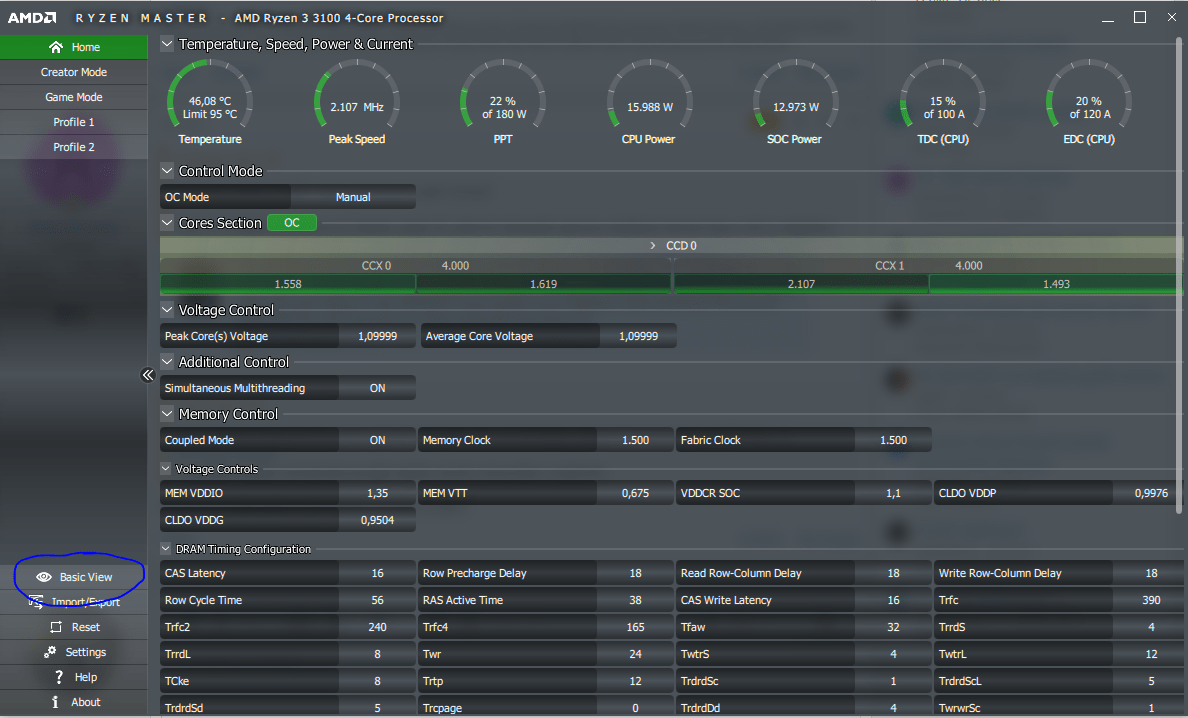Click CLDO VDDG value 0,9504
Viewport: 1188px width, 718px height.
point(377,520)
